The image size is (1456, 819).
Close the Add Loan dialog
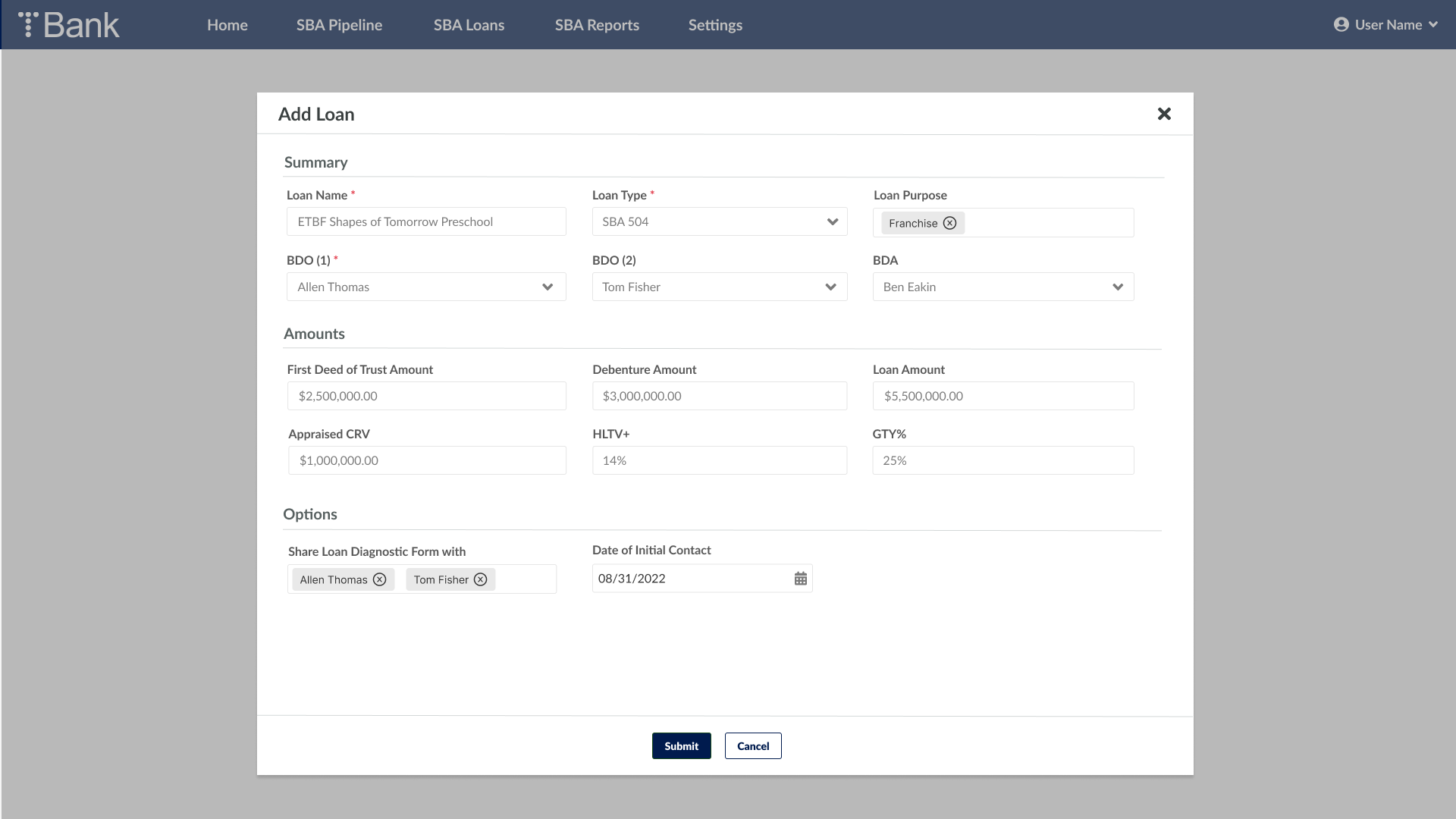pyautogui.click(x=1164, y=114)
